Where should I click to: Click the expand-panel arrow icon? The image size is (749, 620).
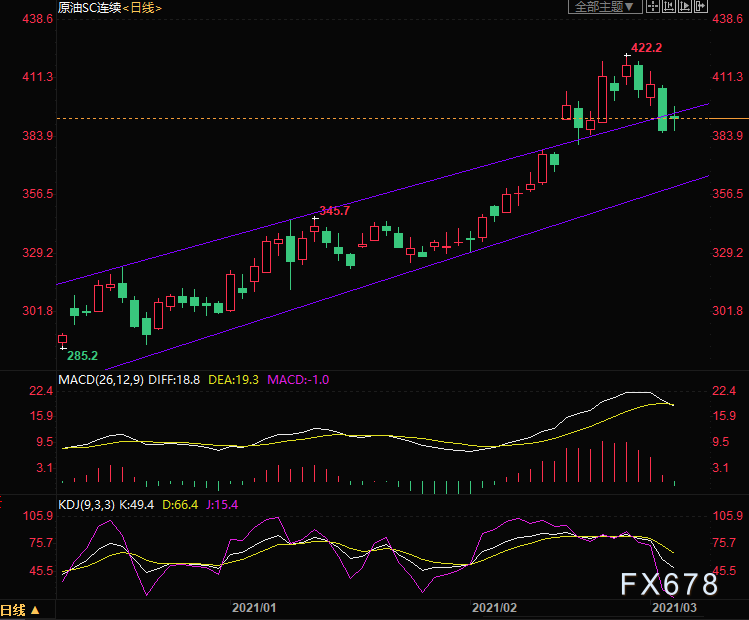(x=700, y=7)
